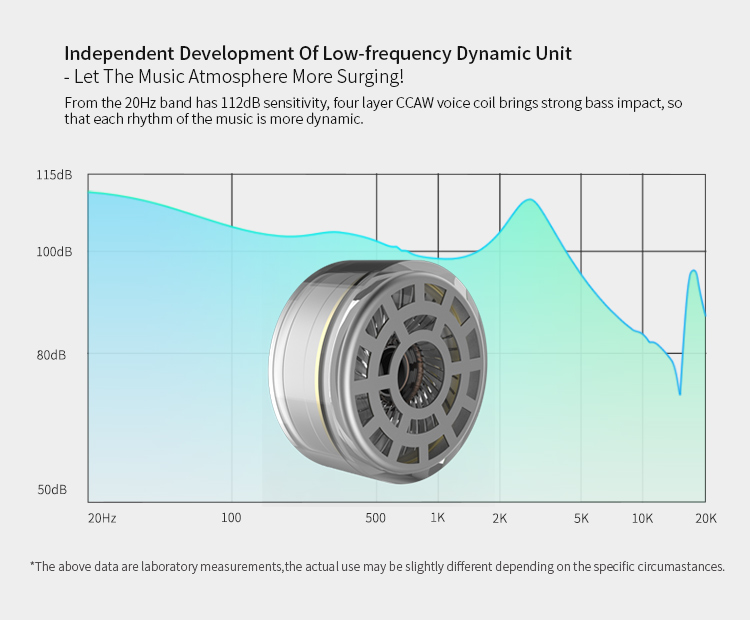Screen dimensions: 750x620
Task: Select the 50dB label on the vertical axis
Action: 52,490
